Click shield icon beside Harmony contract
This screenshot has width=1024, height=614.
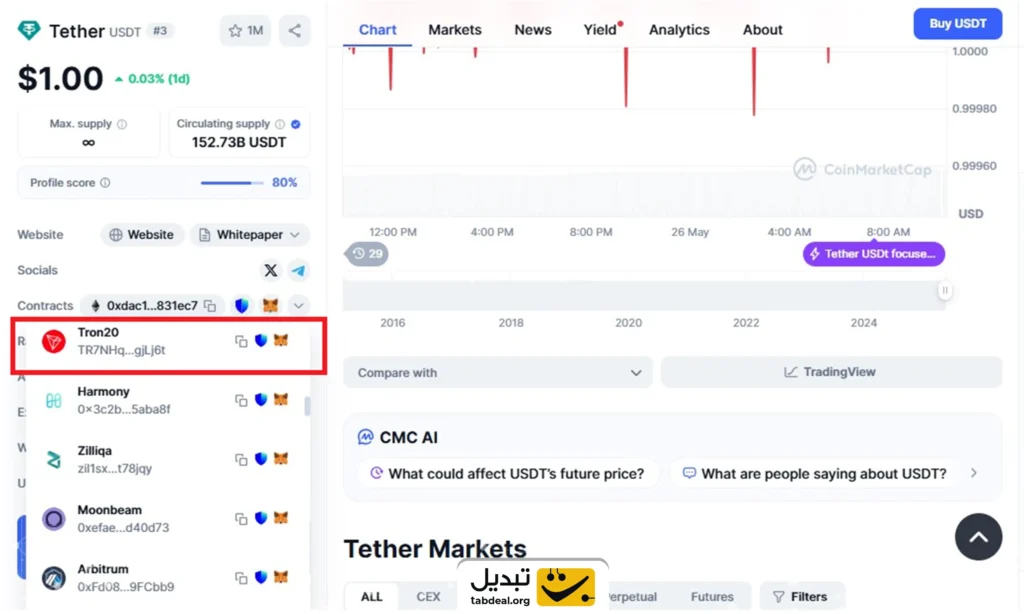coord(261,400)
